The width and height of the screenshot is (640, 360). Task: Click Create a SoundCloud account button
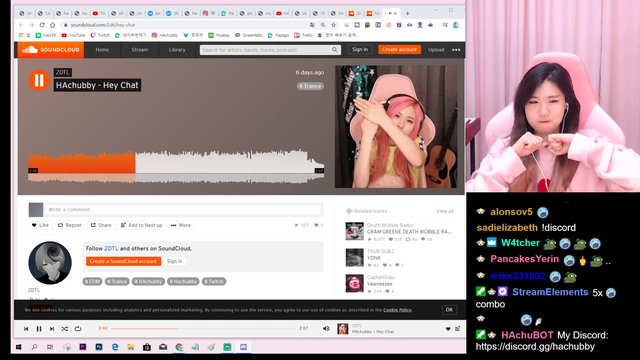(x=123, y=261)
